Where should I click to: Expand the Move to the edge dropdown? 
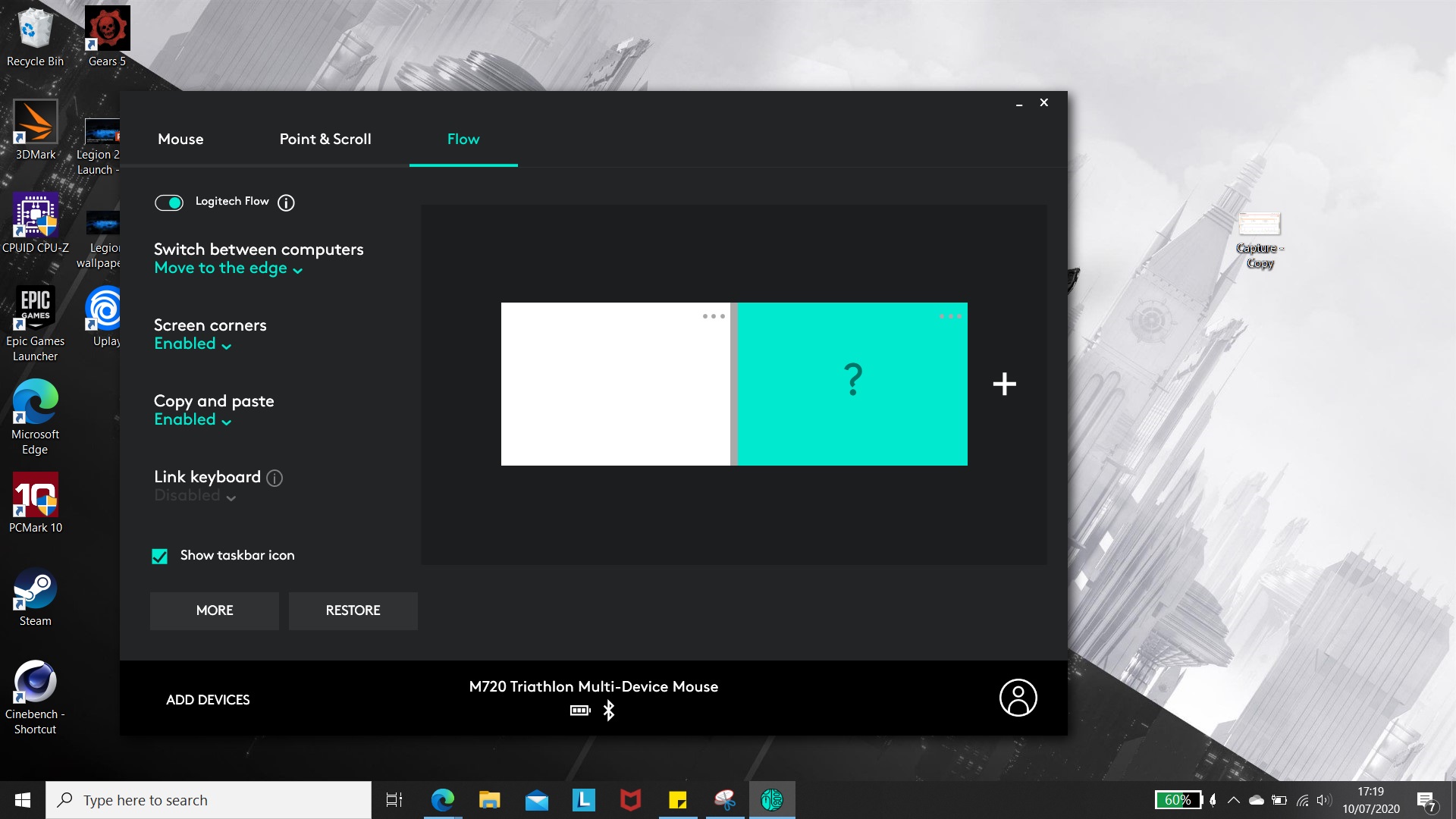(x=228, y=268)
